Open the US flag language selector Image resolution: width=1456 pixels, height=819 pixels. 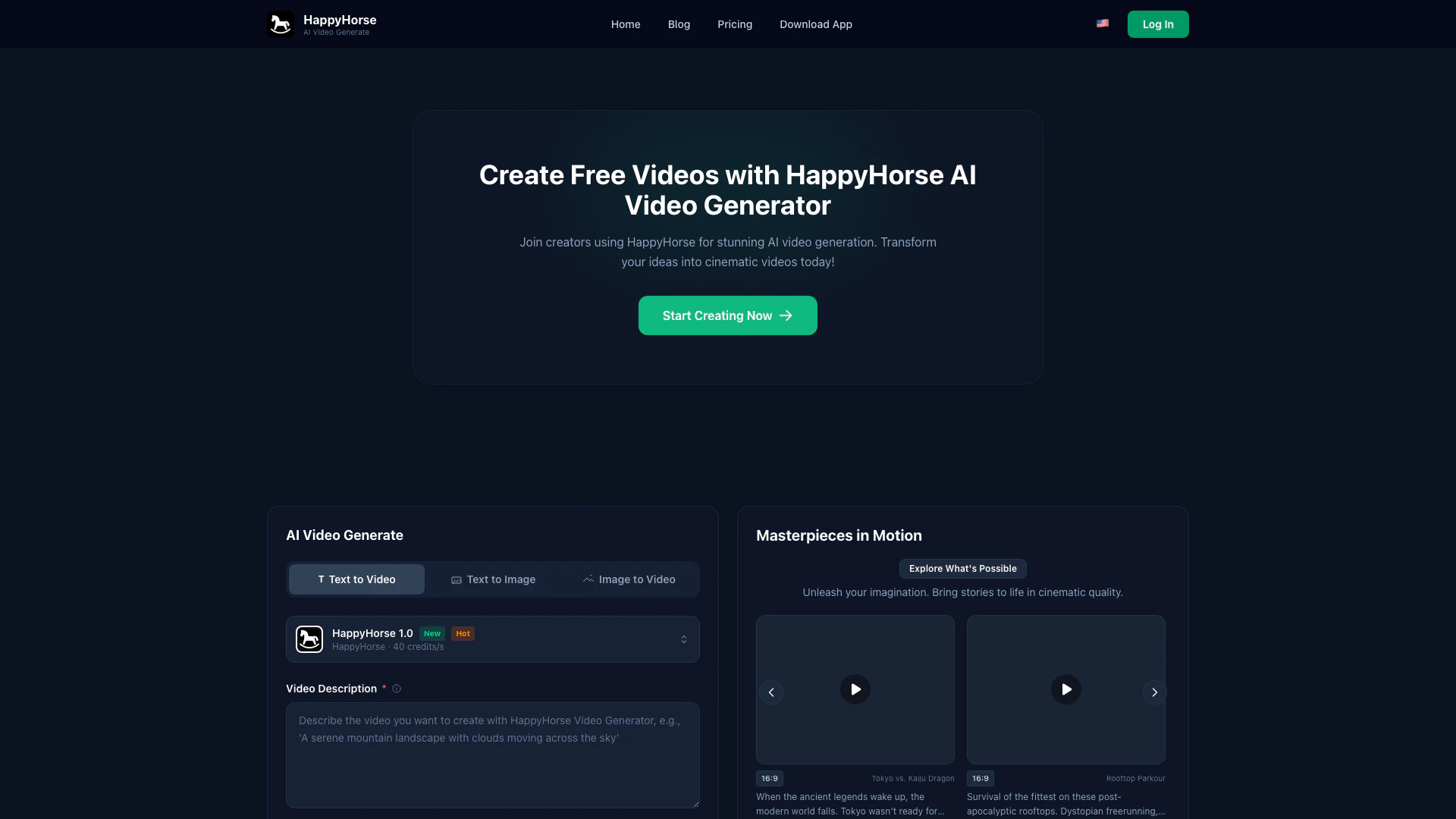point(1103,24)
